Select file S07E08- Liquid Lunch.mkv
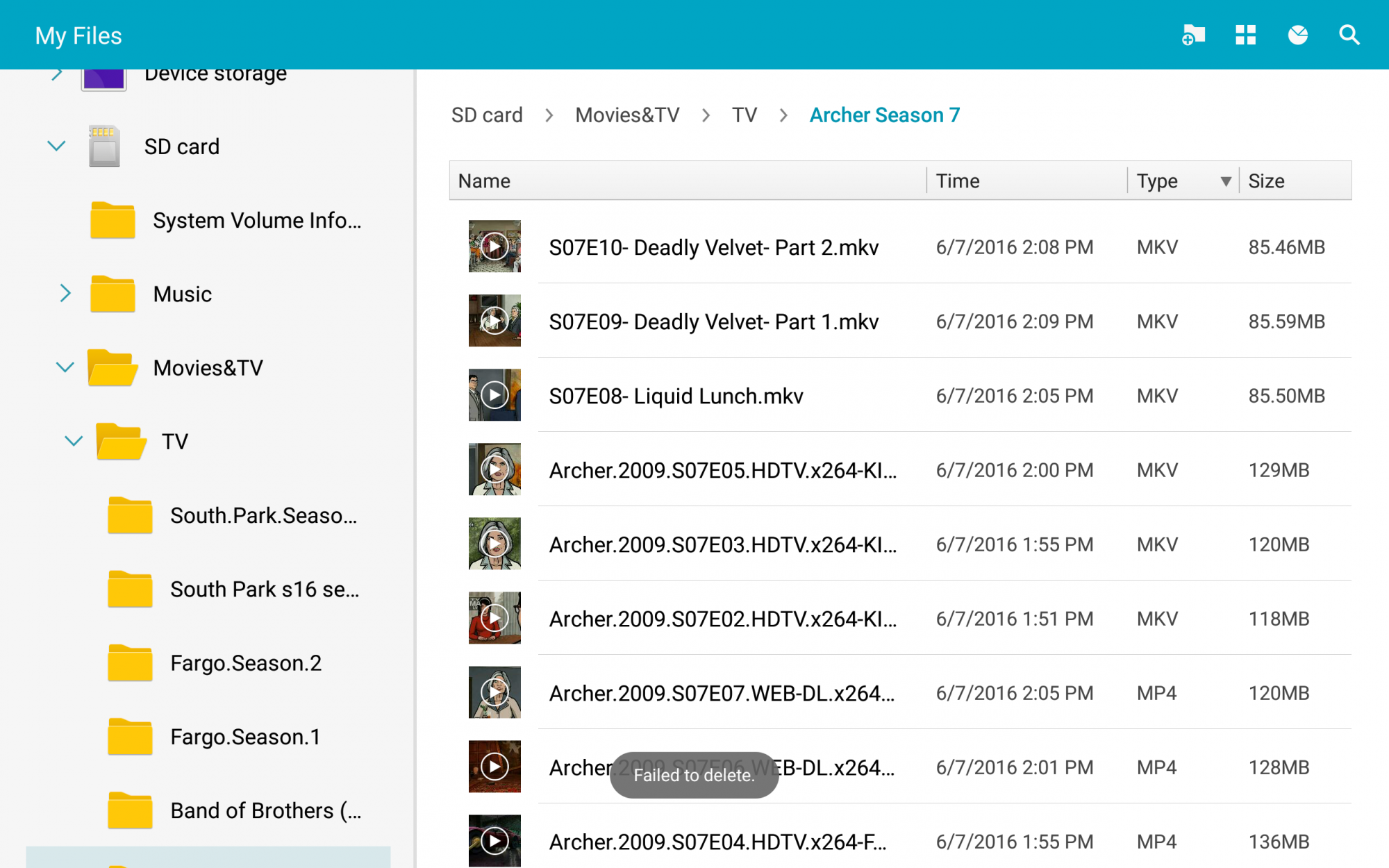Image resolution: width=1389 pixels, height=868 pixels. pyautogui.click(x=676, y=396)
